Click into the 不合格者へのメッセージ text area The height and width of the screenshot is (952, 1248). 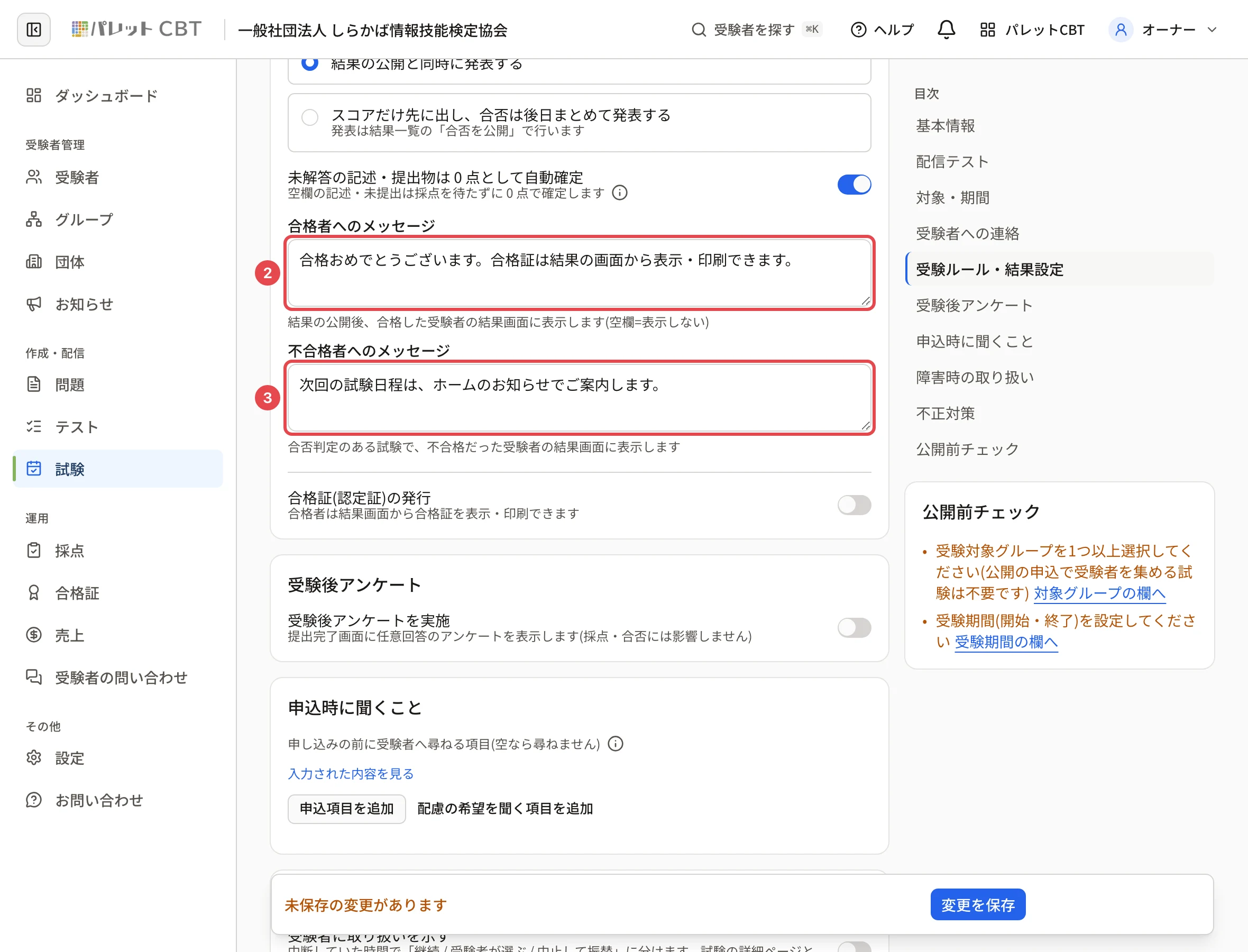click(579, 398)
